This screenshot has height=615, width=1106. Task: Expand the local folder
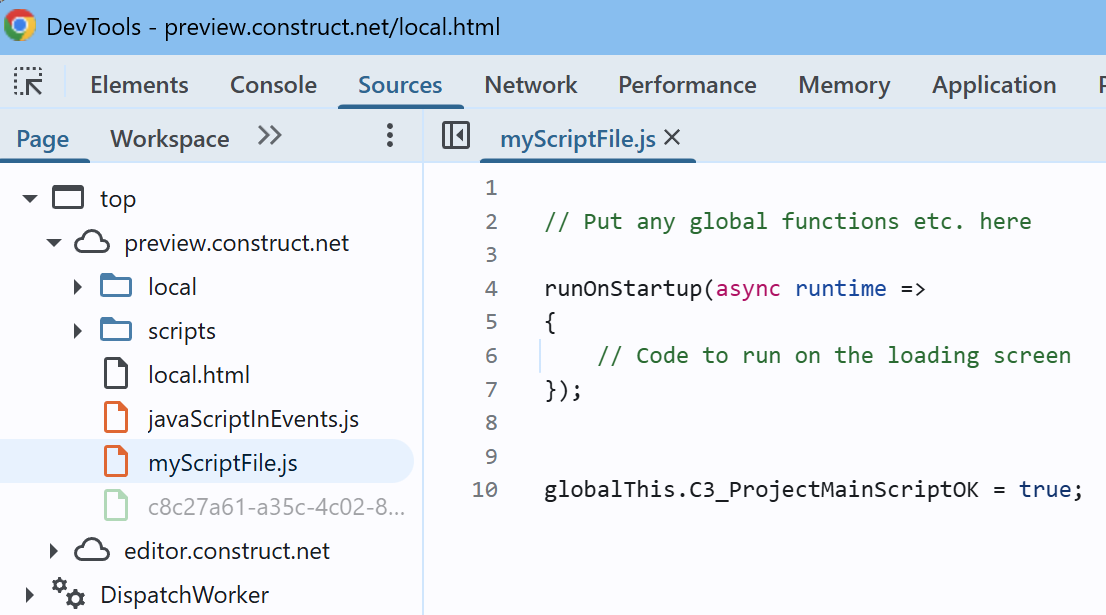click(x=78, y=286)
